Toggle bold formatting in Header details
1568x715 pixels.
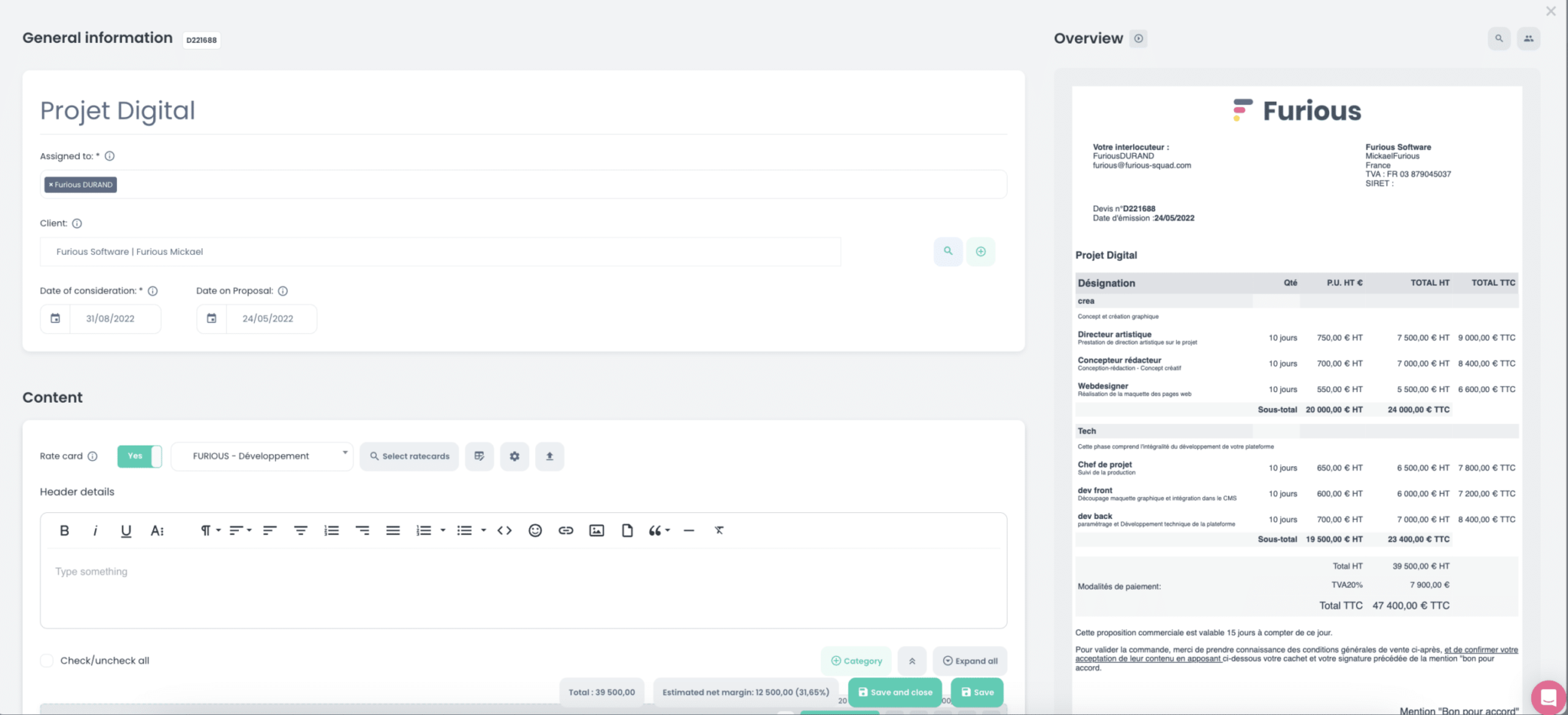[64, 530]
